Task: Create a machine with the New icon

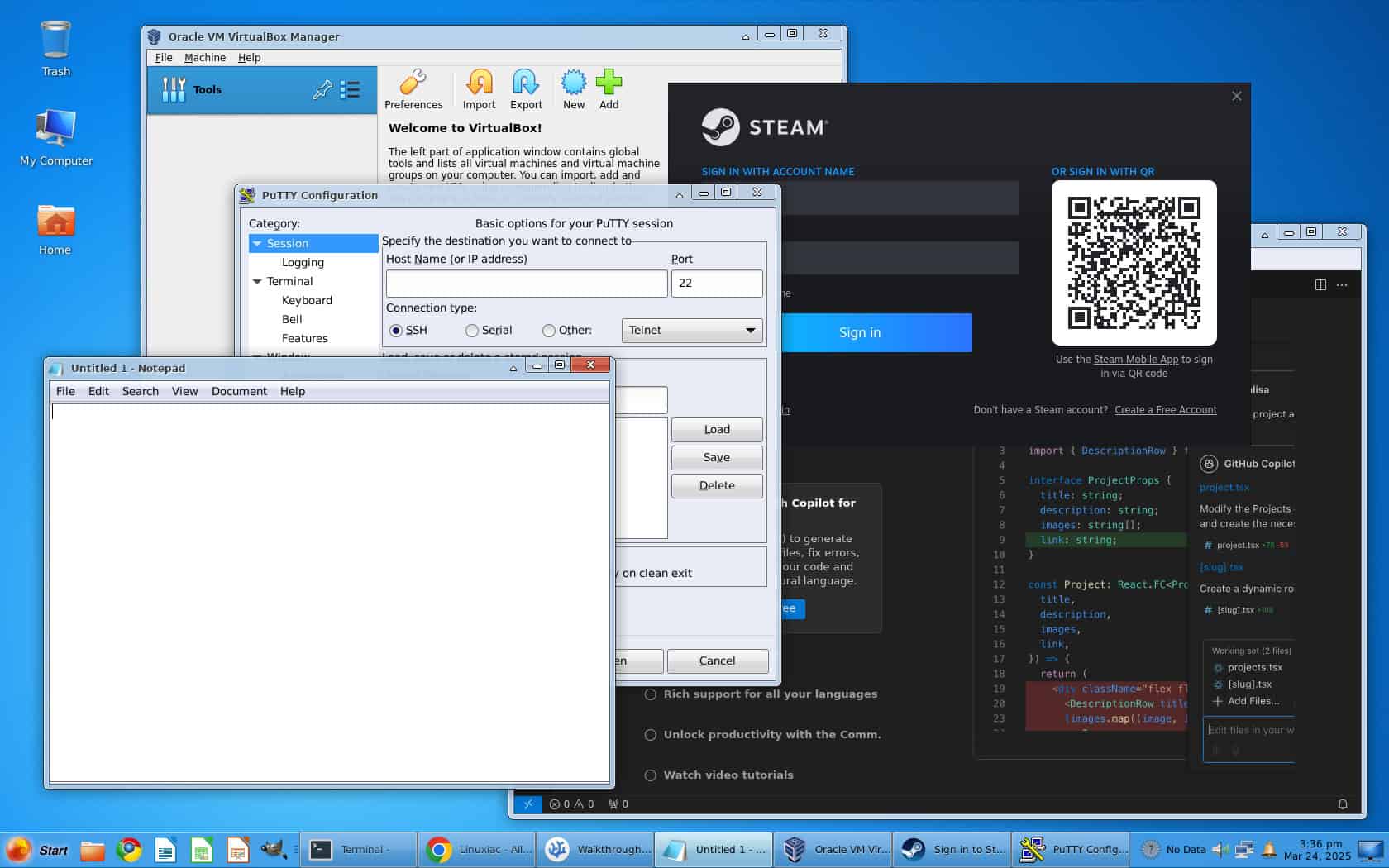Action: tap(573, 88)
